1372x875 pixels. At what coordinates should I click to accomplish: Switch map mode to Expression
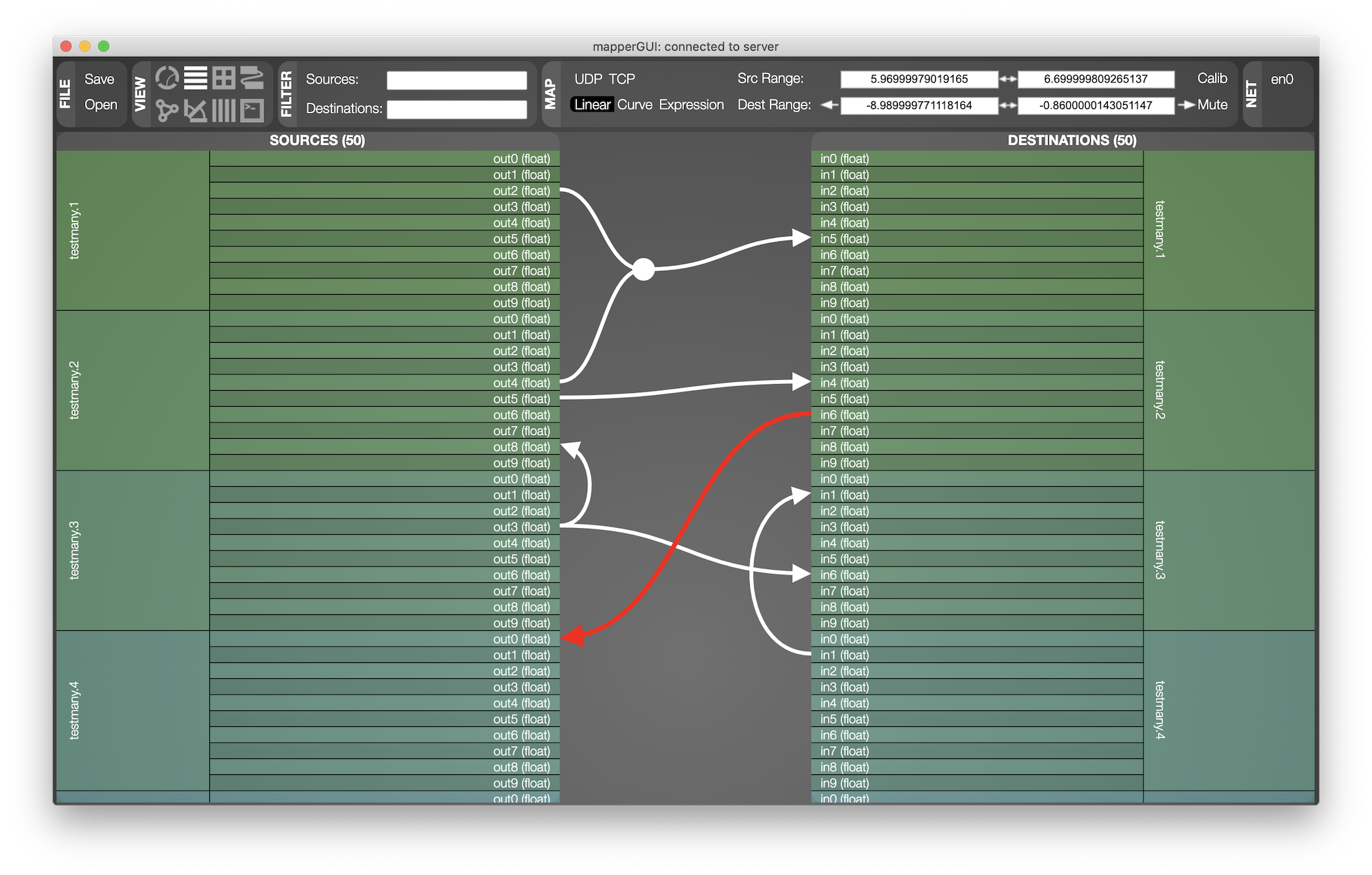[x=691, y=105]
